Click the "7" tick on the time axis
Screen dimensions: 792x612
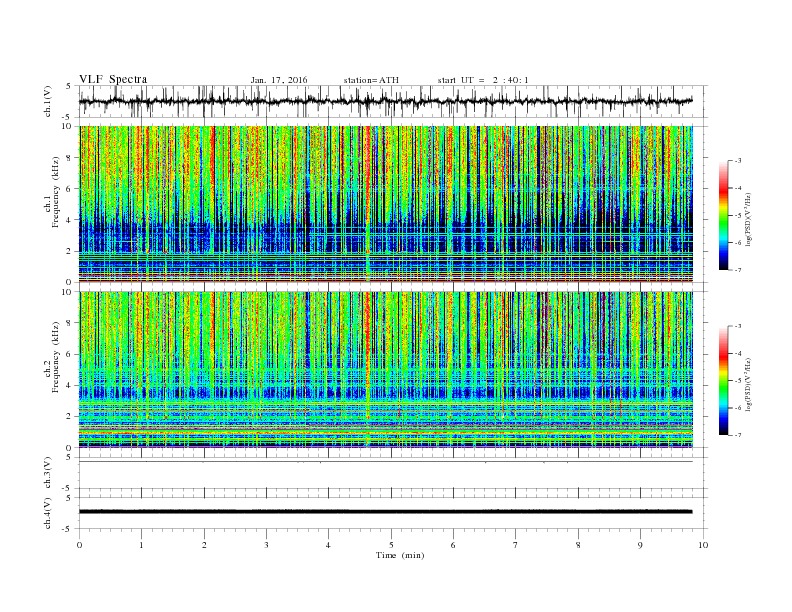pos(516,545)
